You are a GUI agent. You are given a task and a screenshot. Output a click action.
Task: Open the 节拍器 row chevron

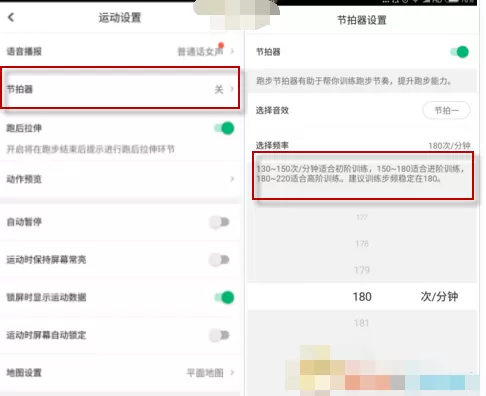[232, 89]
